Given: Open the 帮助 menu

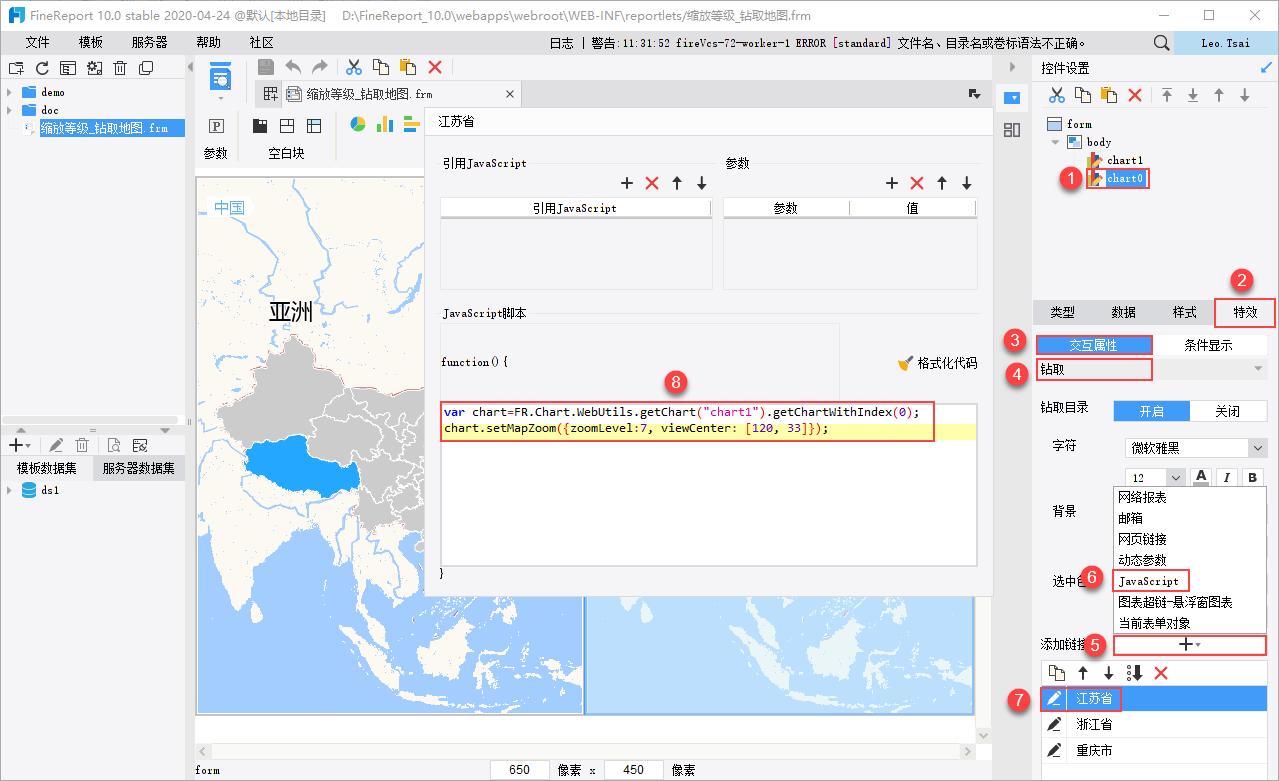Looking at the screenshot, I should [209, 43].
